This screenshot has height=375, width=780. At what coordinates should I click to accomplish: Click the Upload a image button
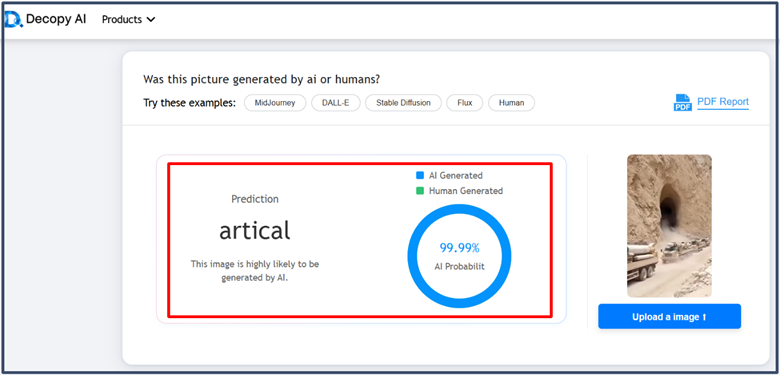(x=670, y=316)
